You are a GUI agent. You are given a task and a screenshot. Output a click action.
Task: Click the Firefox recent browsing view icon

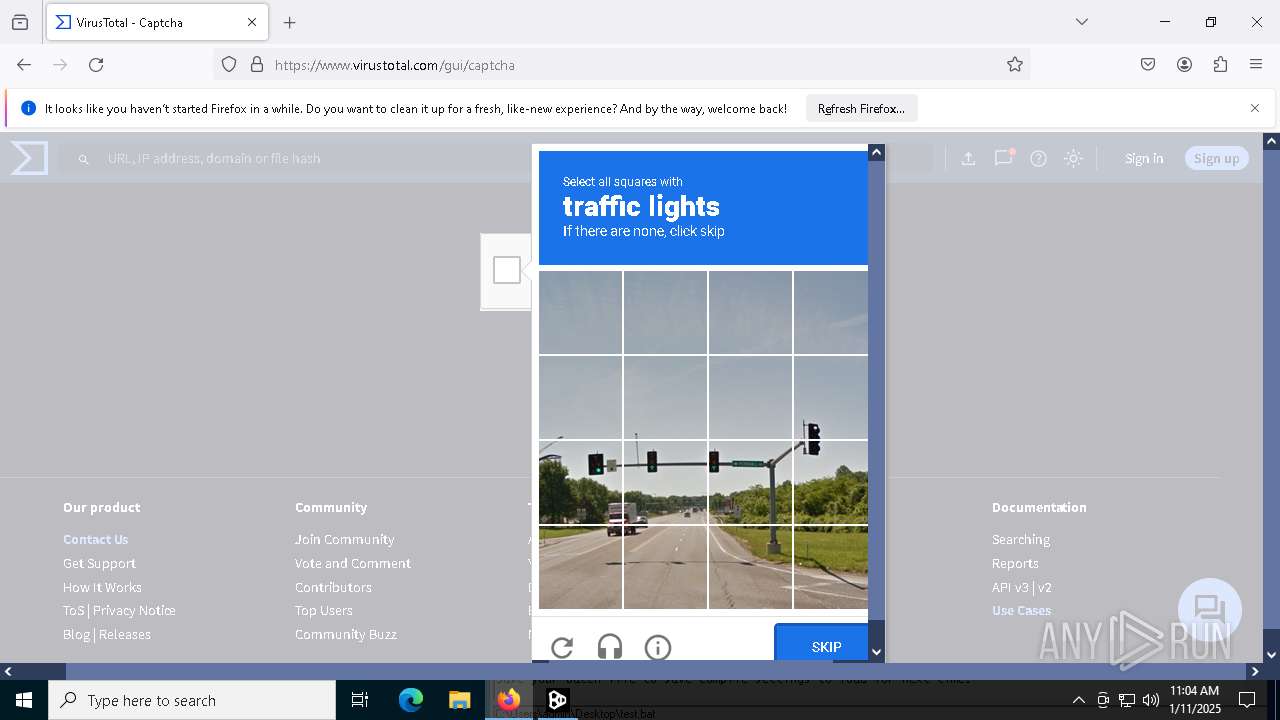[20, 22]
